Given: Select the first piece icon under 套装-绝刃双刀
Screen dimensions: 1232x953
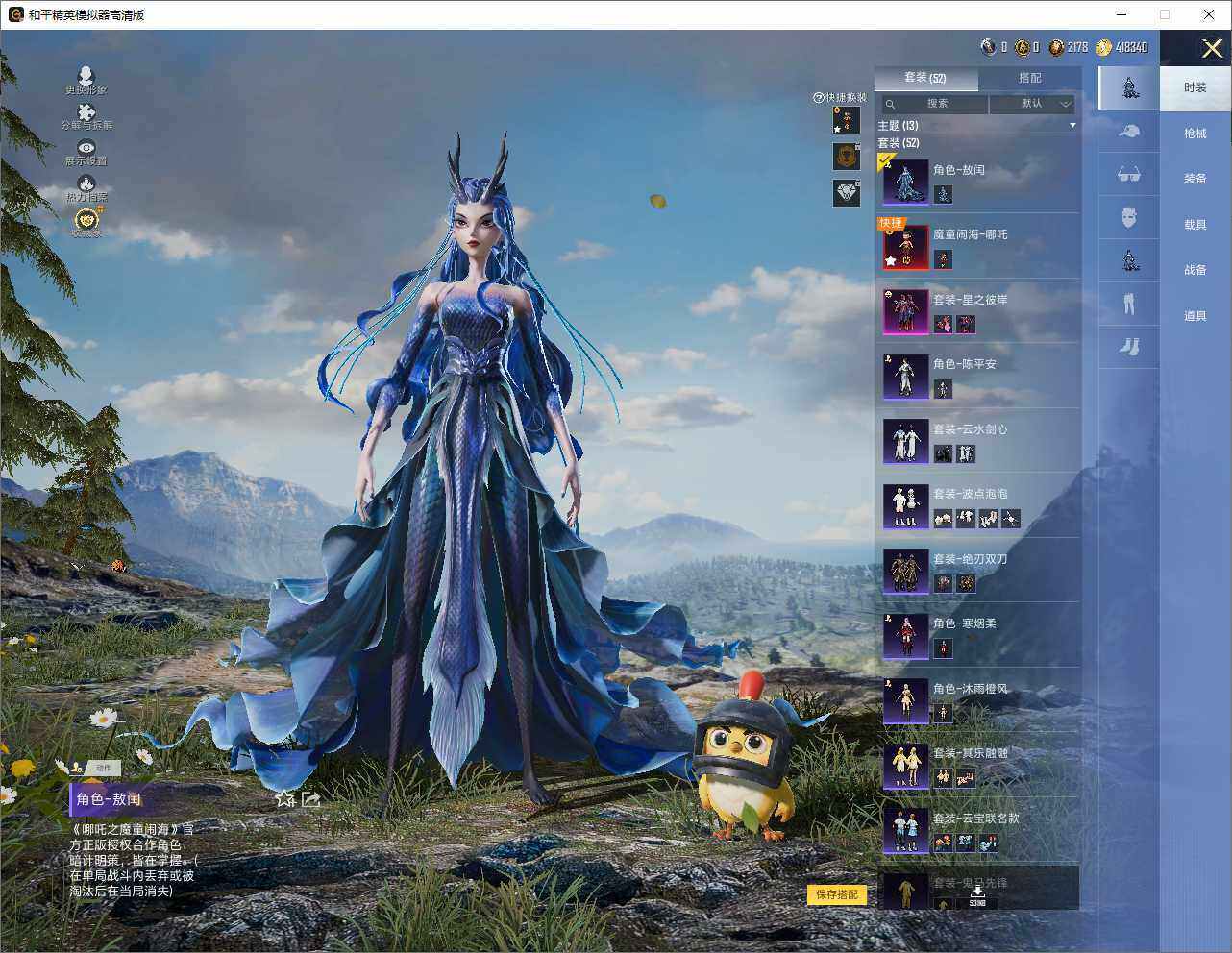Looking at the screenshot, I should [943, 583].
